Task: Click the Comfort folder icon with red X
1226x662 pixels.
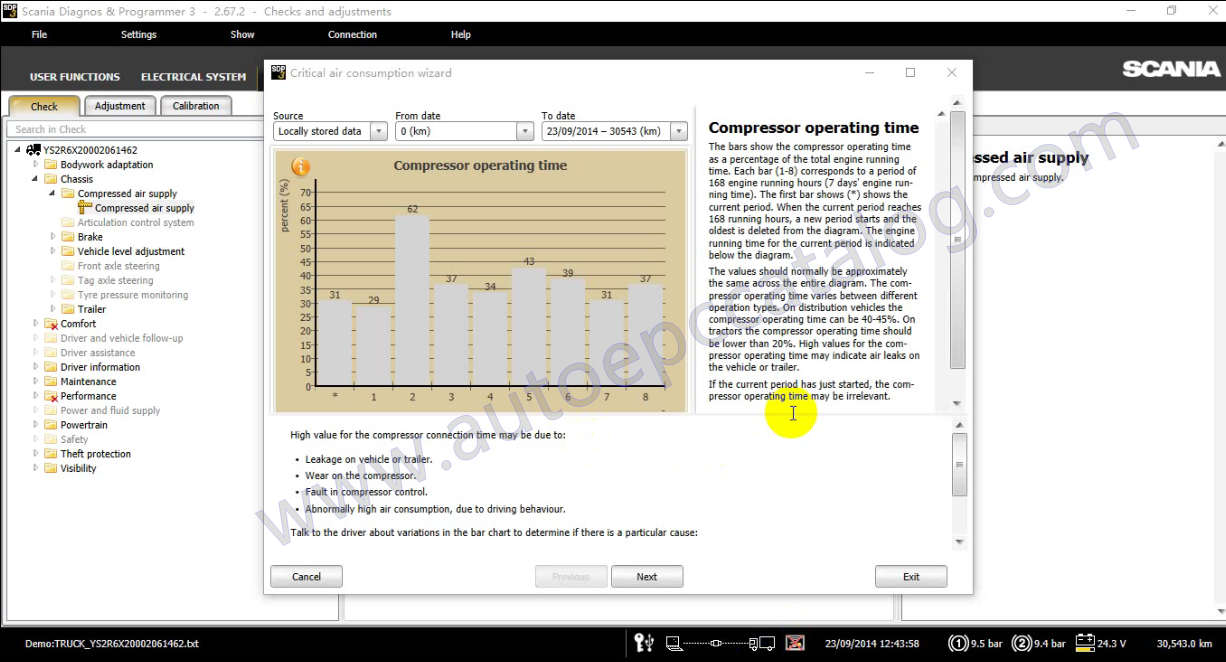Action: click(51, 324)
